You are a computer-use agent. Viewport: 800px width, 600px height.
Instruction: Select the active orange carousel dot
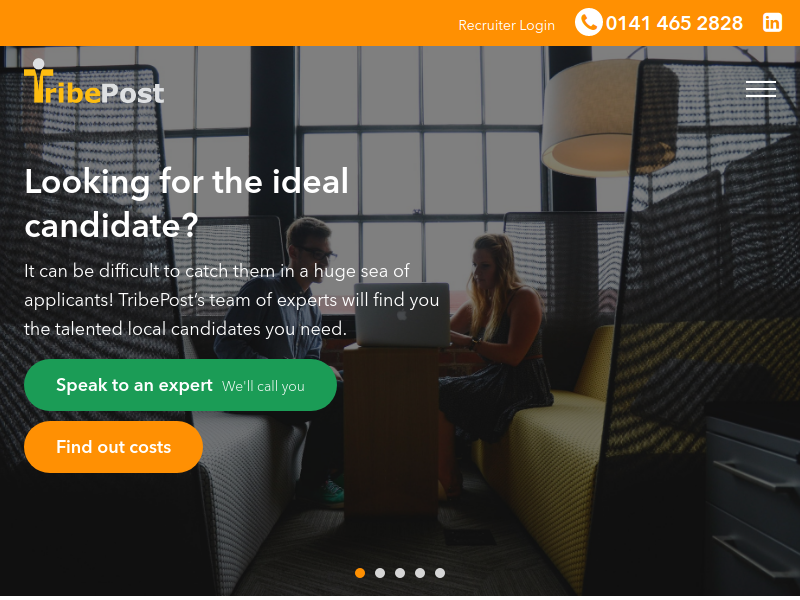(360, 573)
